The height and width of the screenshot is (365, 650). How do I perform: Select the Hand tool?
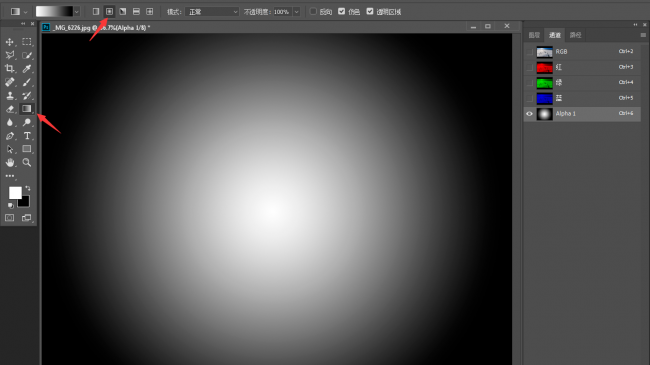[10, 163]
